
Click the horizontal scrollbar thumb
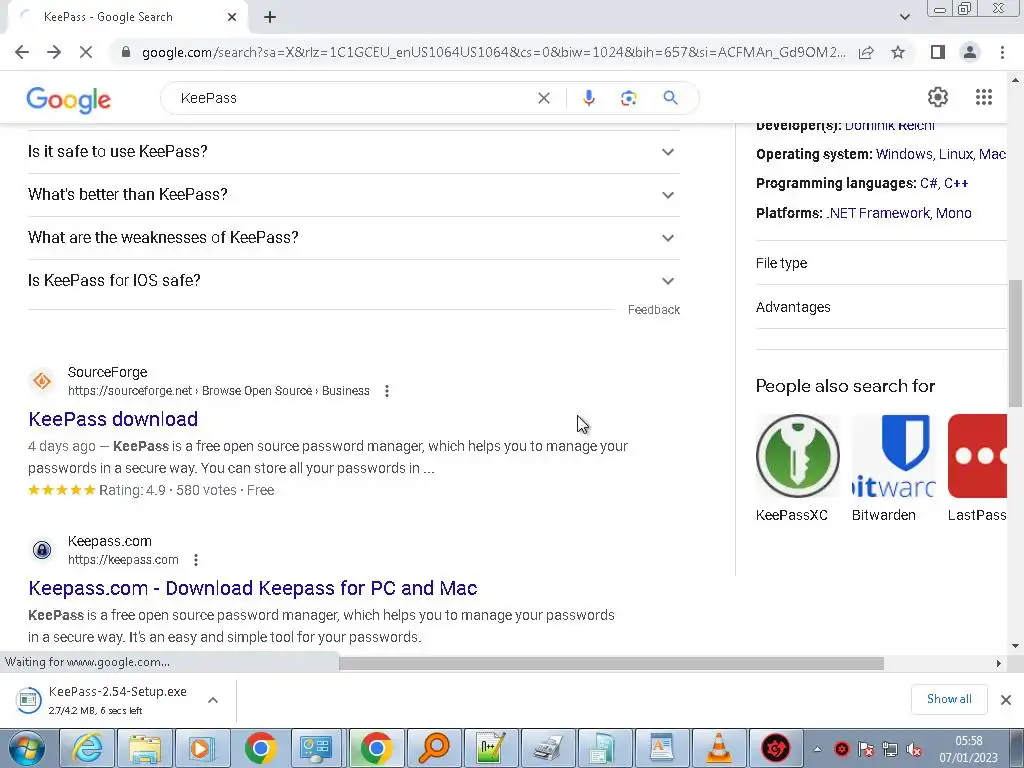click(611, 664)
